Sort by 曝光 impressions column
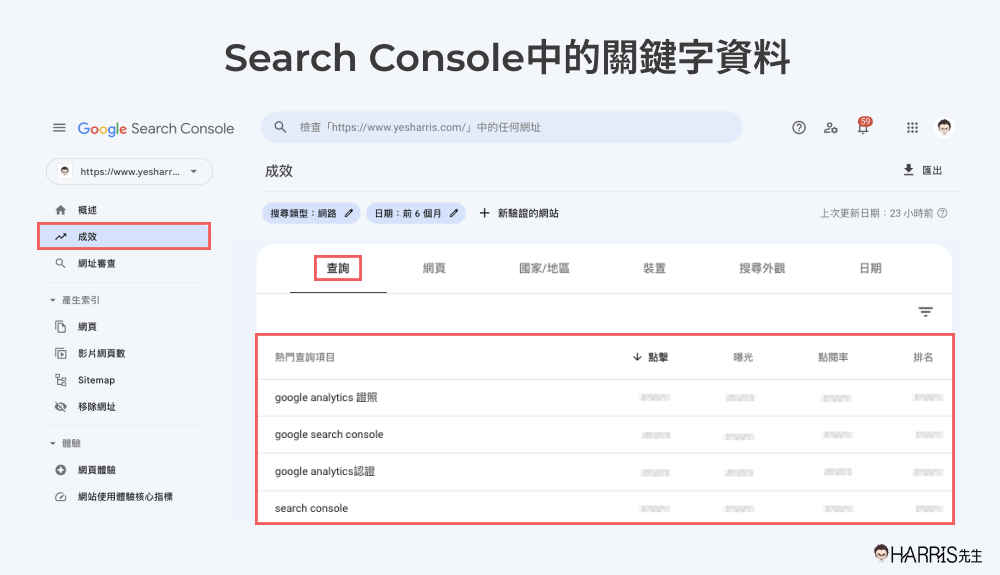Screen dimensions: 1000x575 pos(743,357)
